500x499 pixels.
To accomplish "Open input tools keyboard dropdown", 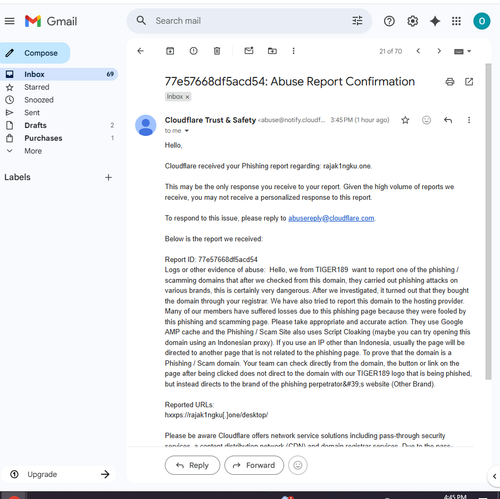I will point(462,51).
